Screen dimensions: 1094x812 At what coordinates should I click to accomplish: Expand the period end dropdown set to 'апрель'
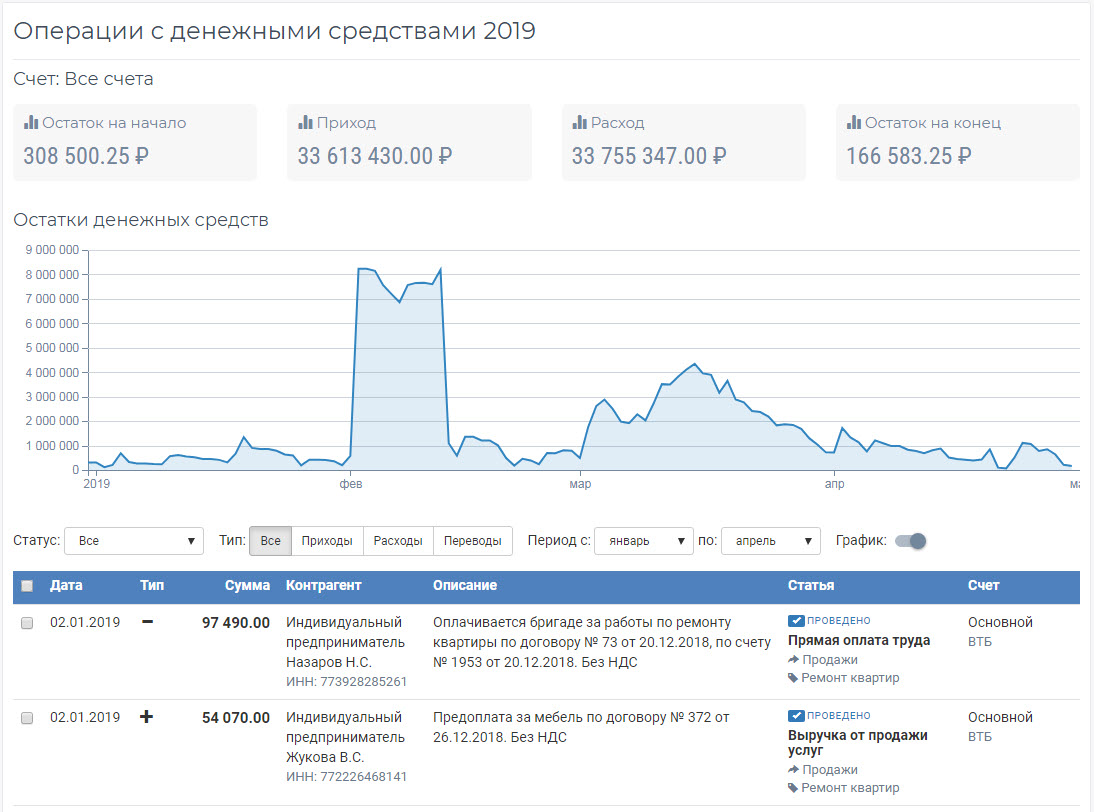pyautogui.click(x=770, y=541)
